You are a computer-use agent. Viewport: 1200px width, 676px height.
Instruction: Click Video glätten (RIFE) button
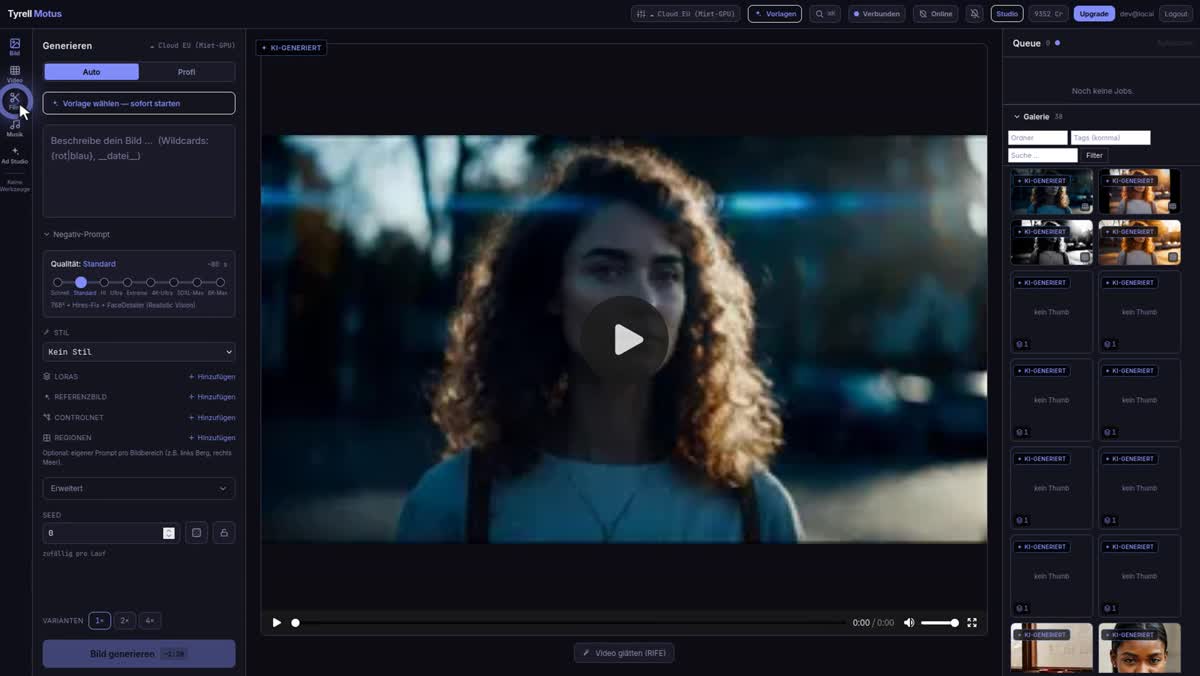(624, 653)
